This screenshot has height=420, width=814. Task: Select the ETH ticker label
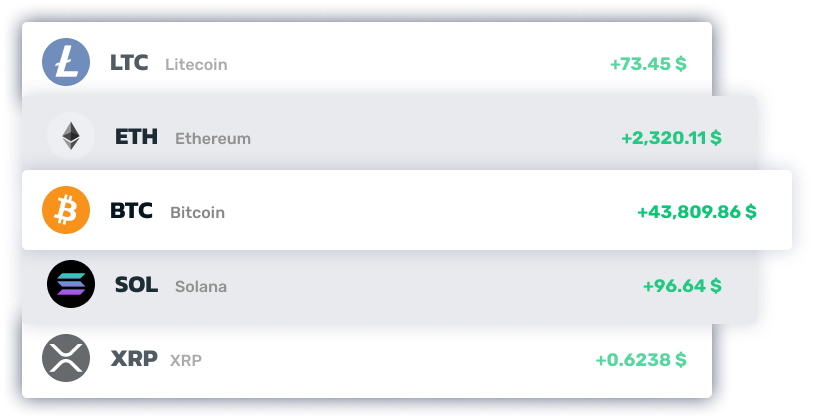(x=136, y=137)
